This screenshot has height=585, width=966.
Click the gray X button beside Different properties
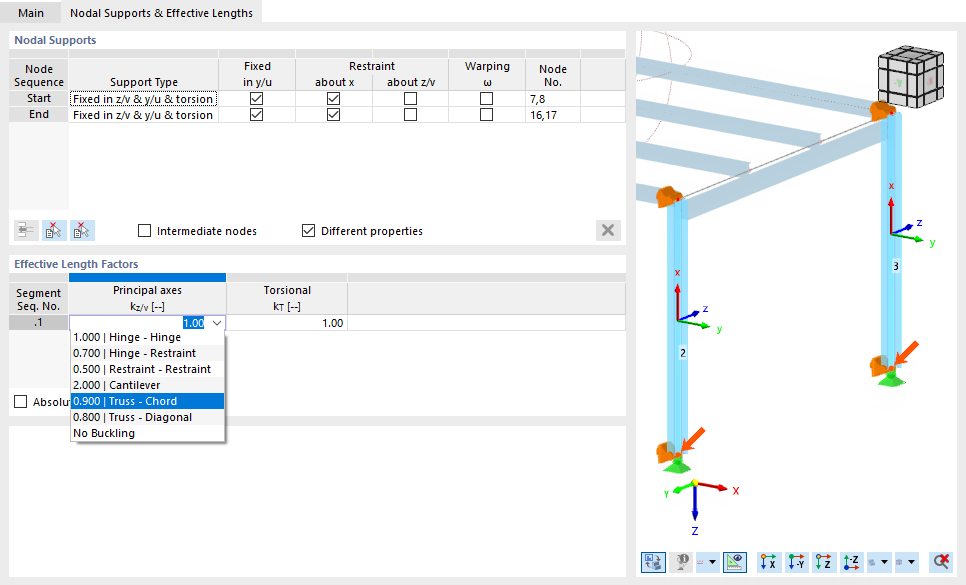pyautogui.click(x=608, y=230)
